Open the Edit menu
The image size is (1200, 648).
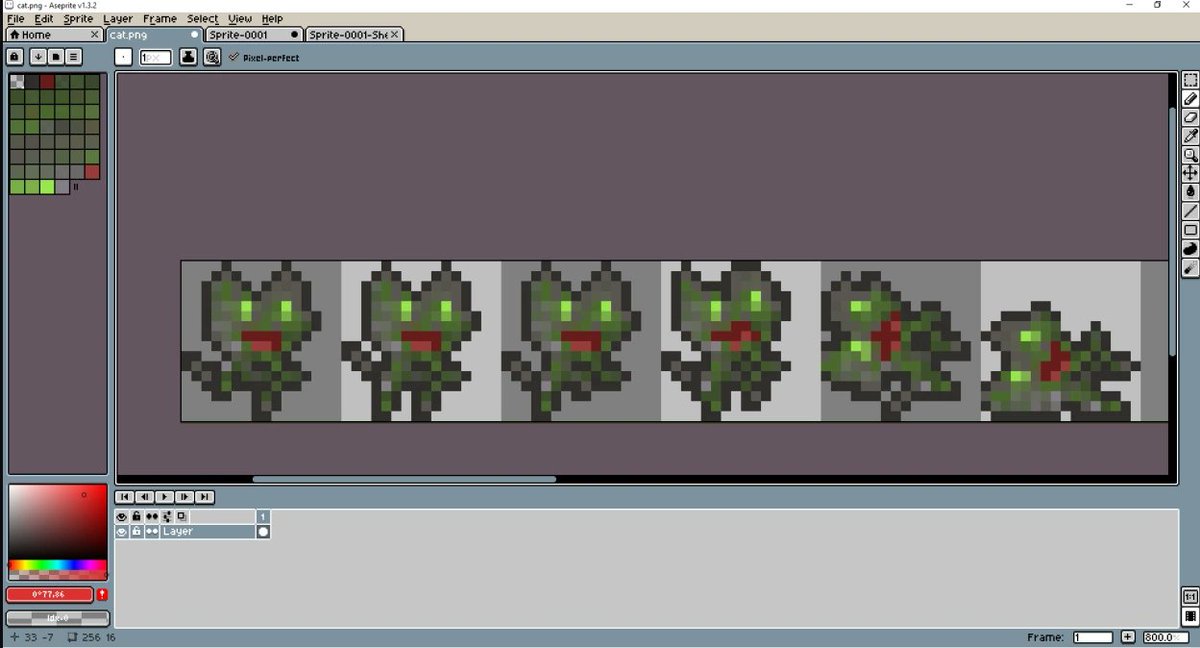(44, 19)
